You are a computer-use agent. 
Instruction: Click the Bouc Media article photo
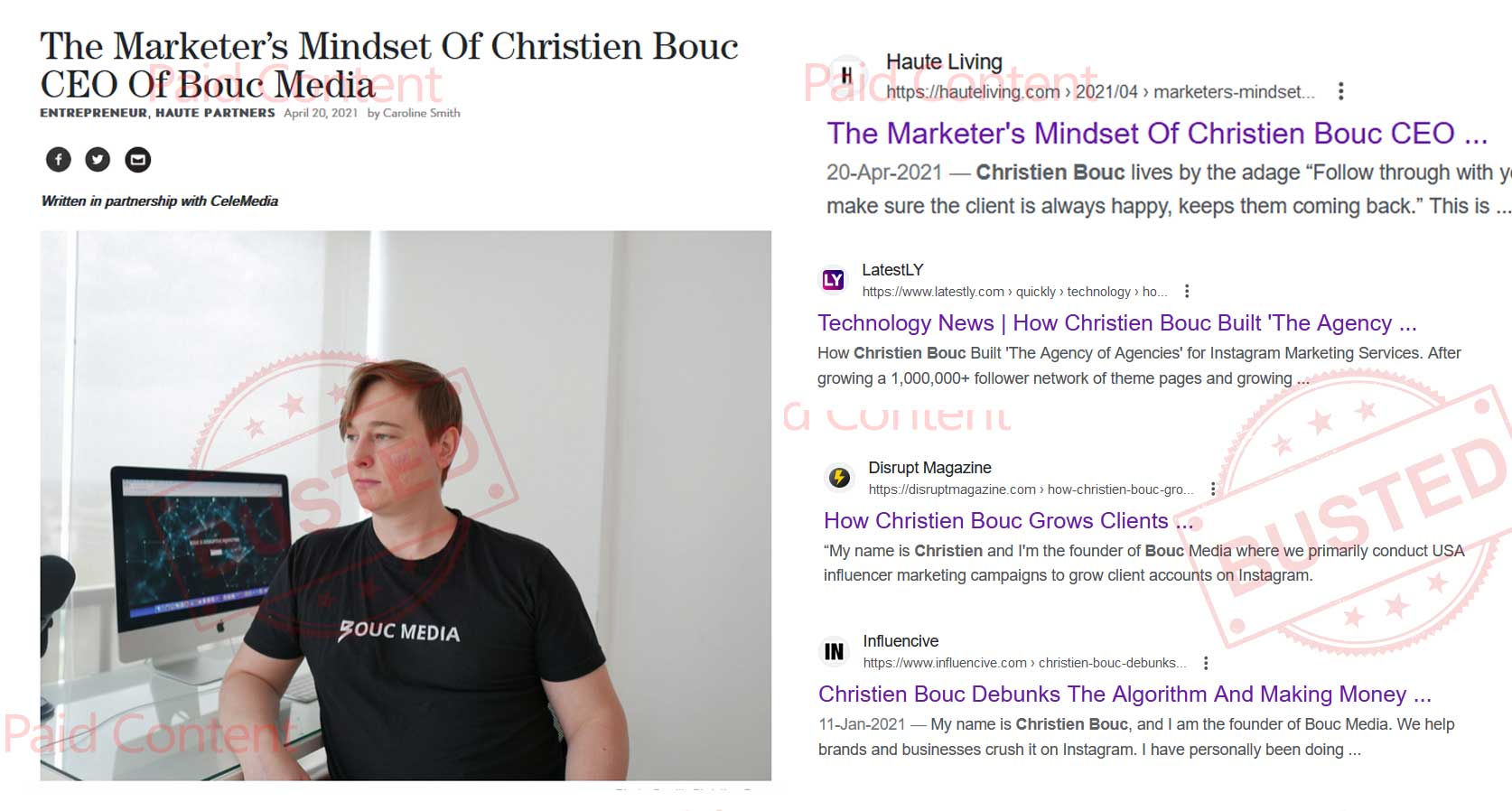click(406, 506)
